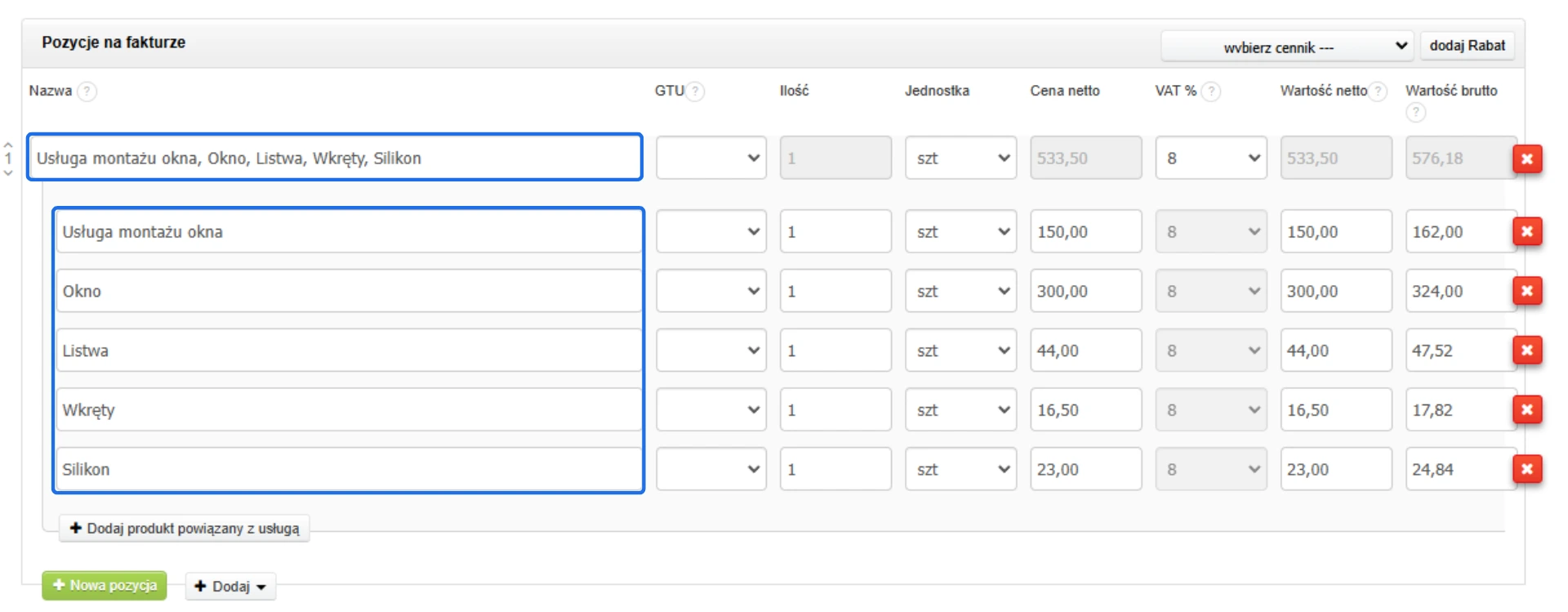Remove the Listwa row using red X
Screen dimensions: 1568x612
[x=1526, y=351]
